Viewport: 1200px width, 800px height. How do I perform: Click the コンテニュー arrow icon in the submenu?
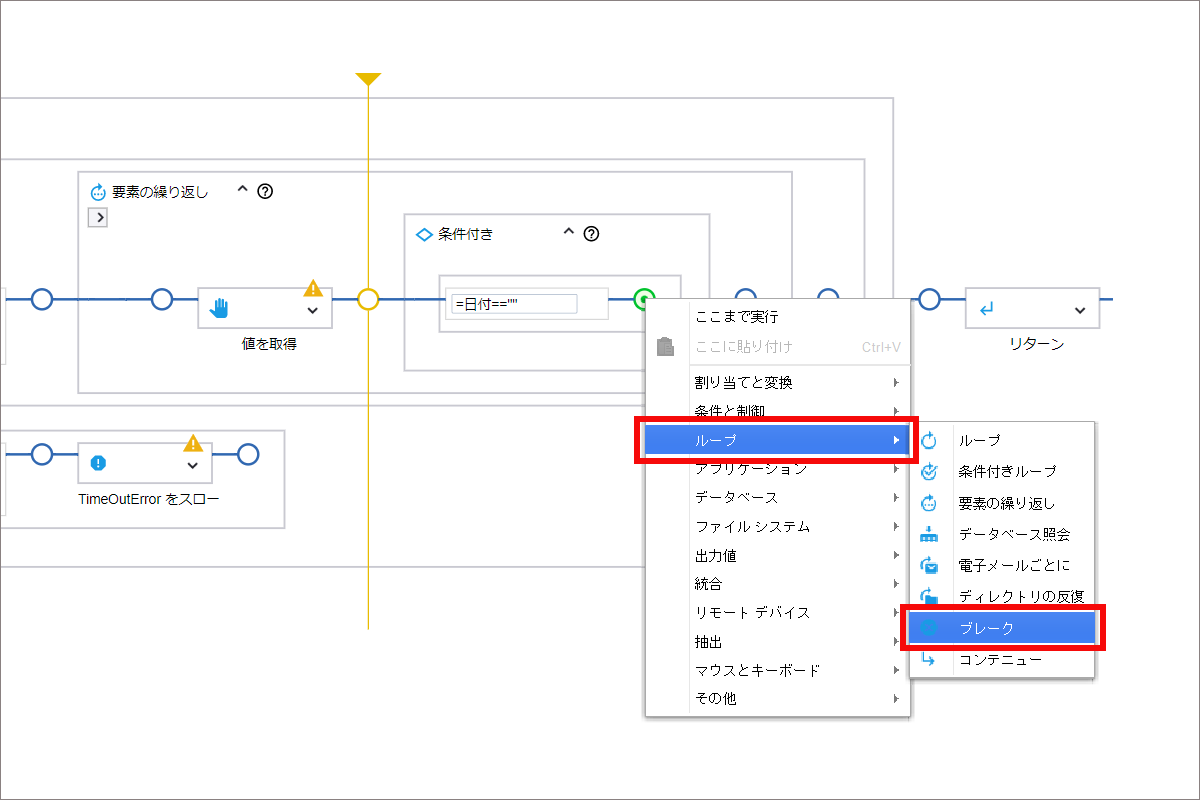pos(929,659)
